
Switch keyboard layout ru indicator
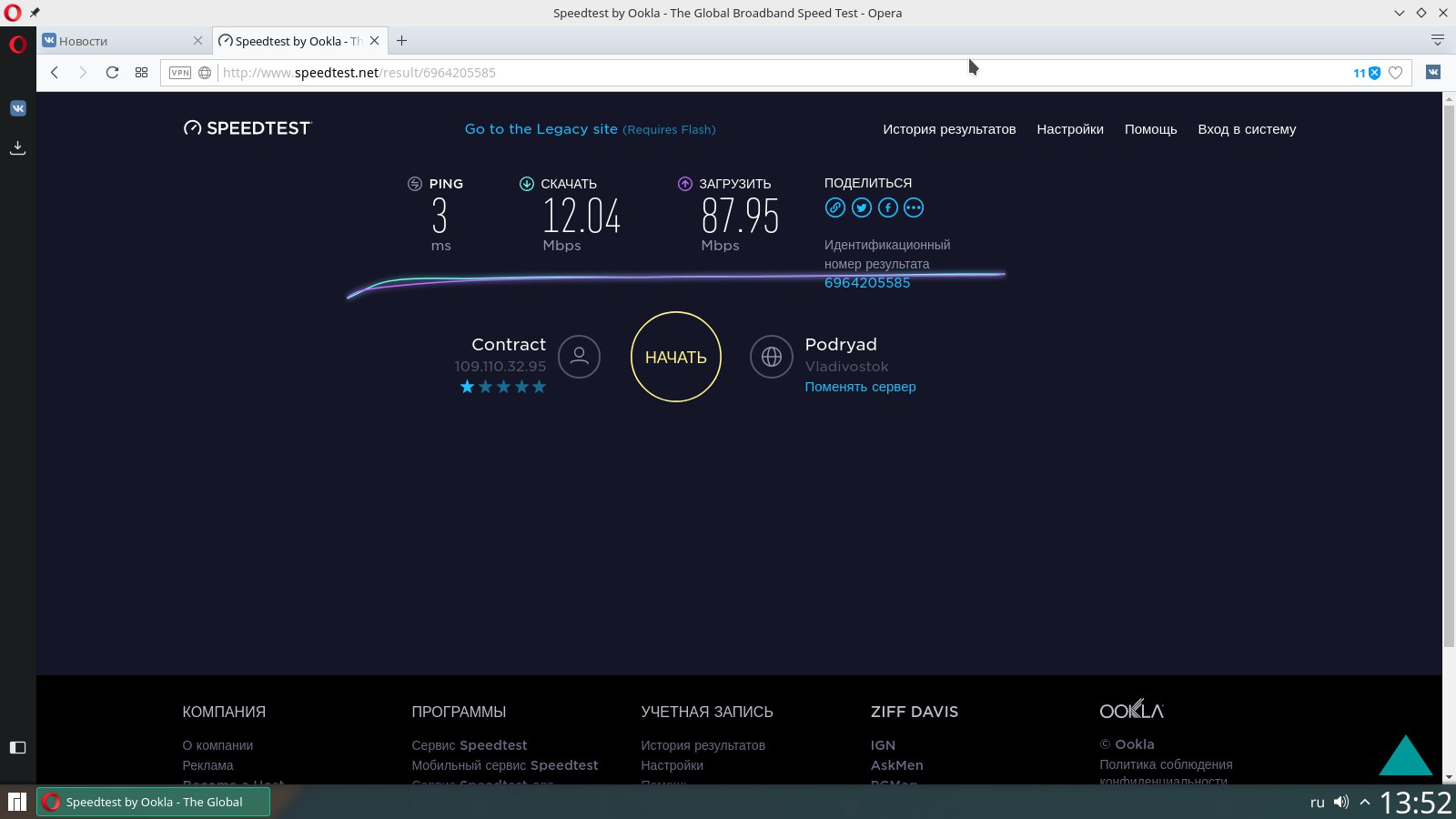pos(1317,802)
